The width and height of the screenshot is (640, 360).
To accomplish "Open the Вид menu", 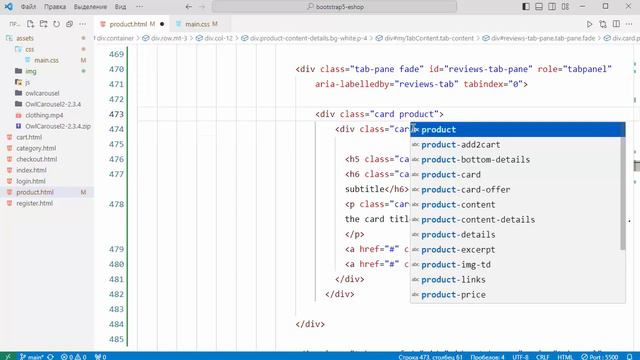I will click(x=120, y=7).
